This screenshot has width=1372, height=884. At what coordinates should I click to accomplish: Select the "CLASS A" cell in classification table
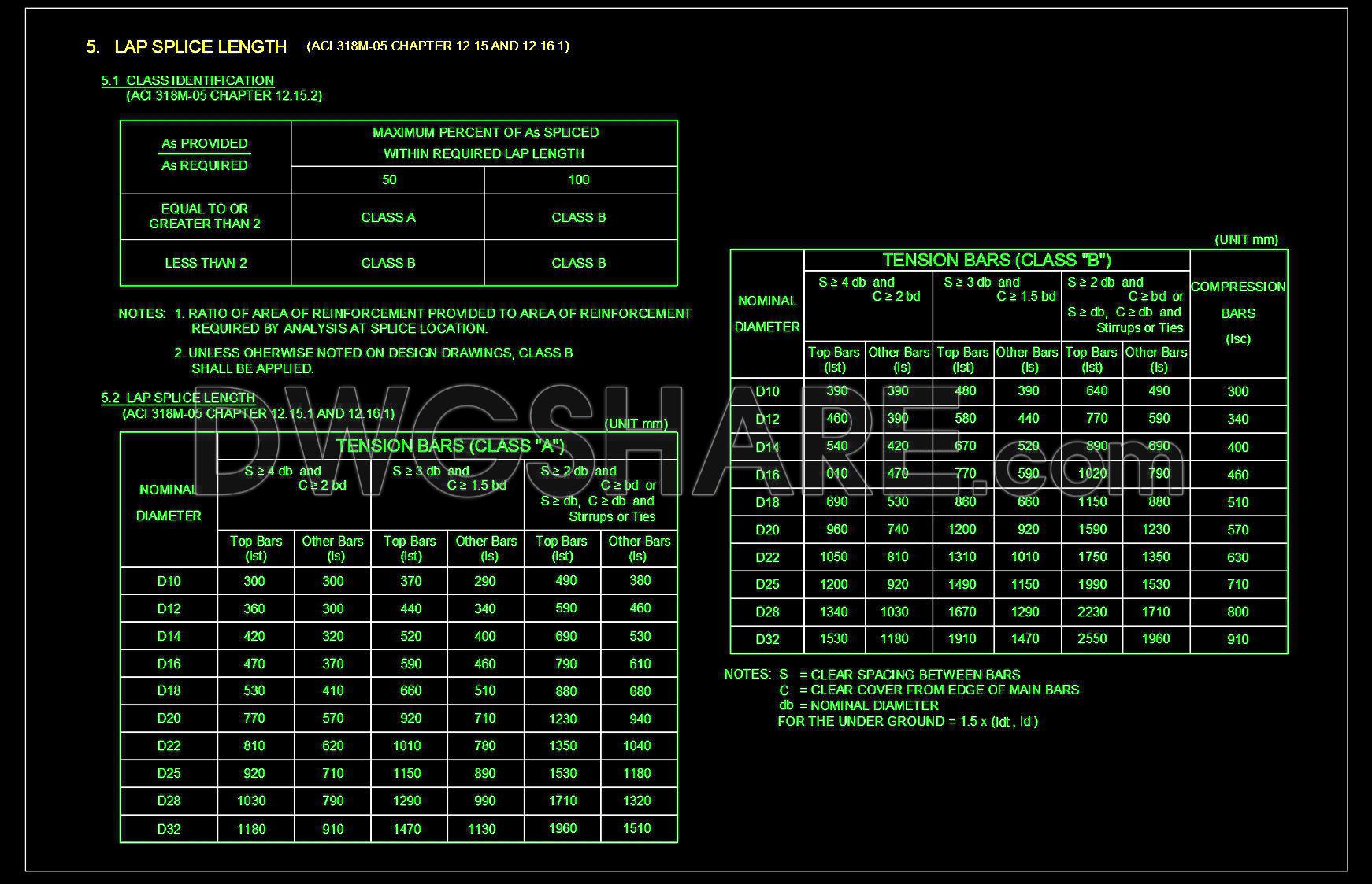[387, 217]
